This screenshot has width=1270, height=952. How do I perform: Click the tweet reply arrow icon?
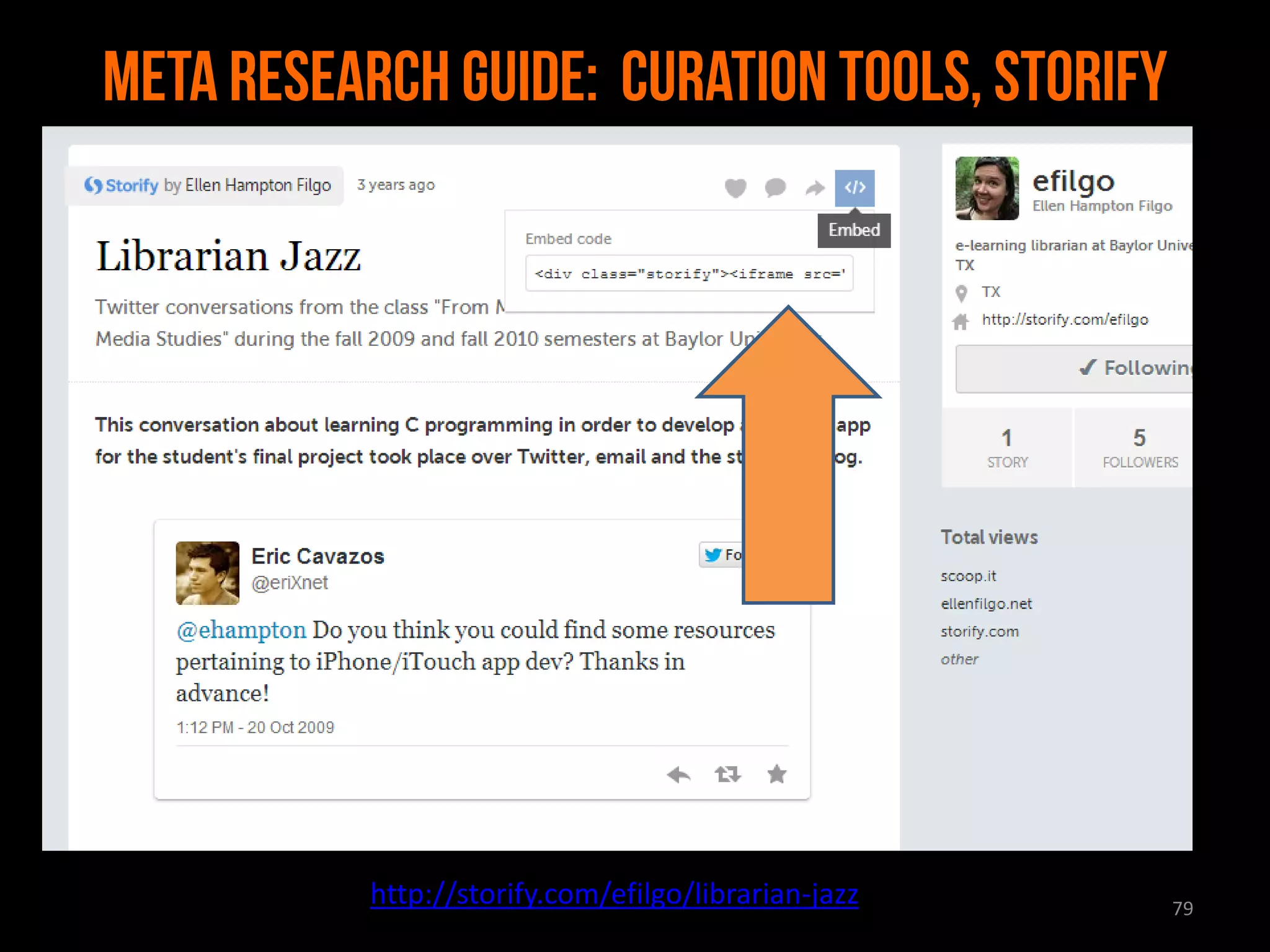(x=678, y=774)
